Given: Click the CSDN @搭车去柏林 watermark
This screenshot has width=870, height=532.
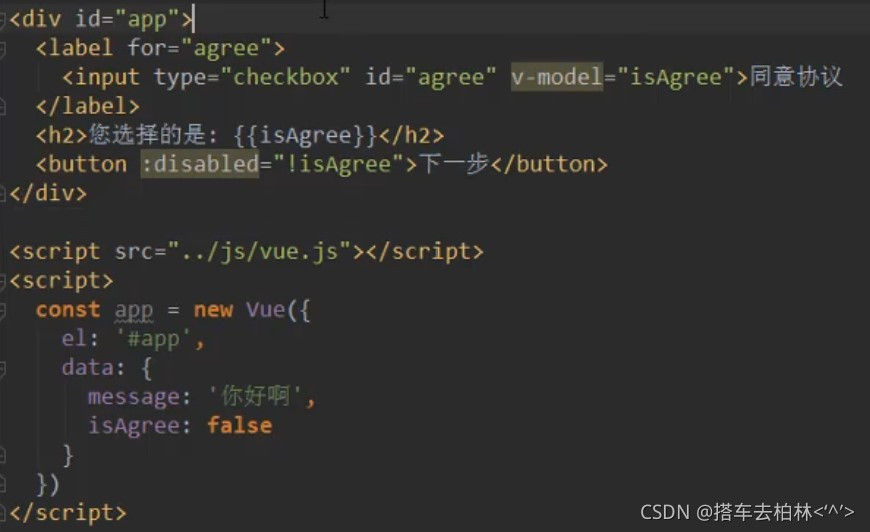Looking at the screenshot, I should coord(747,512).
